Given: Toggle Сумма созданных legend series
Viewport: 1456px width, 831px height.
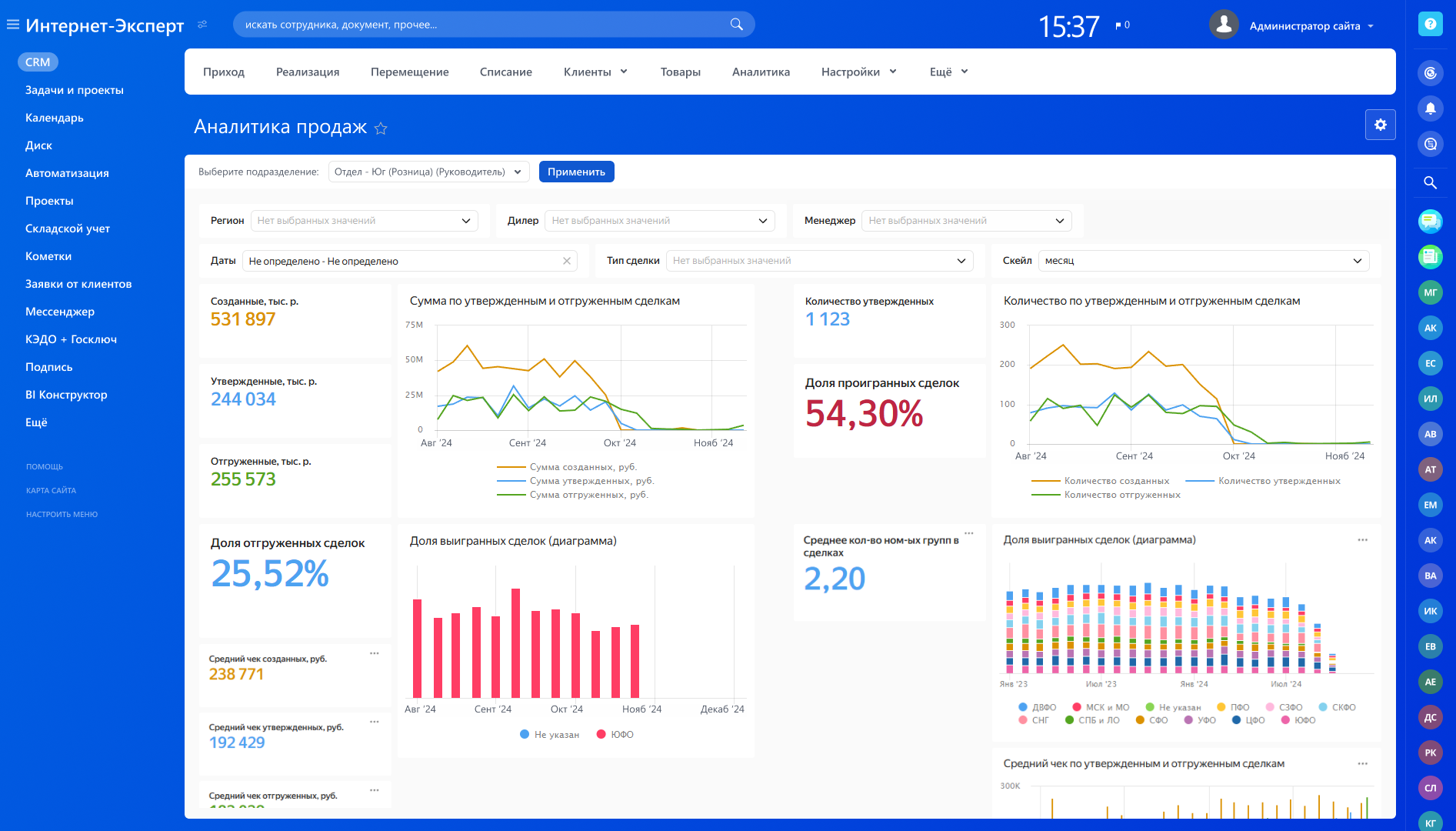Looking at the screenshot, I should pyautogui.click(x=582, y=467).
